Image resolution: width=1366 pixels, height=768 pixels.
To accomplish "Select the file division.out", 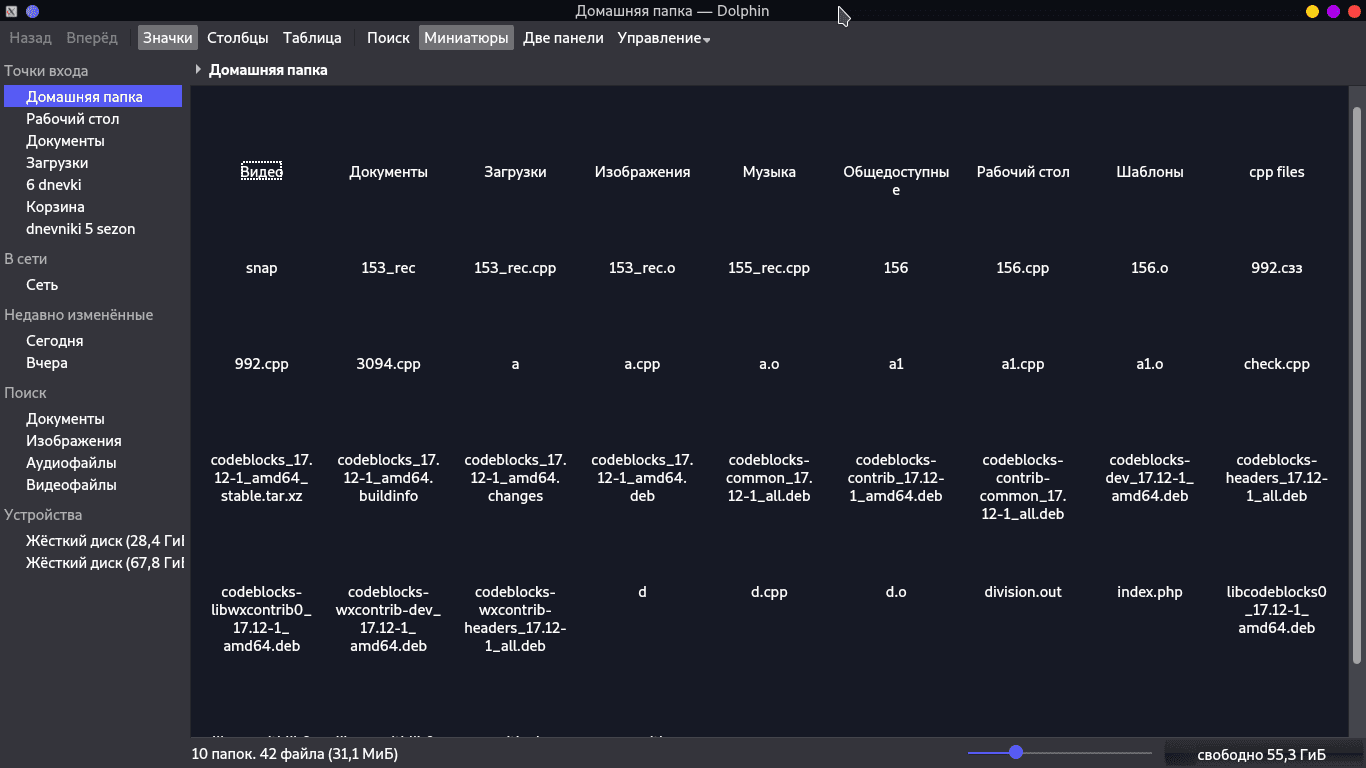I will coord(1023,592).
